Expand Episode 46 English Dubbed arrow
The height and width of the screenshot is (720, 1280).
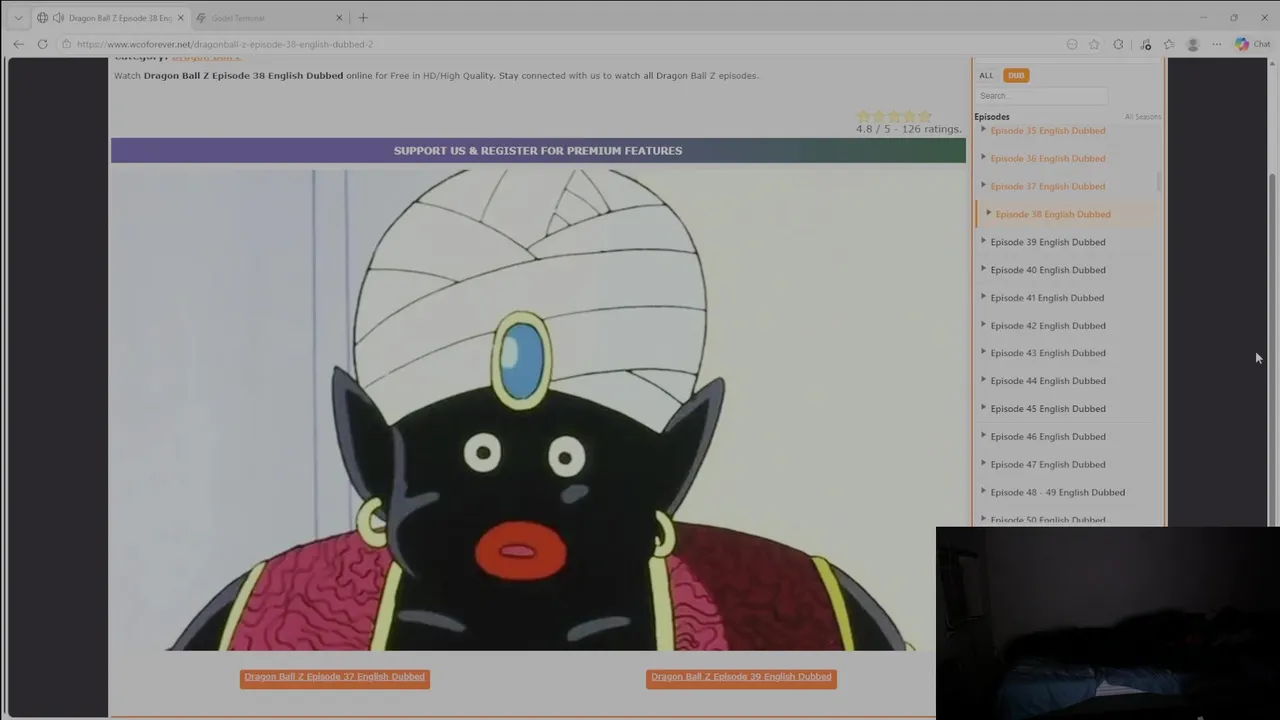pos(983,436)
